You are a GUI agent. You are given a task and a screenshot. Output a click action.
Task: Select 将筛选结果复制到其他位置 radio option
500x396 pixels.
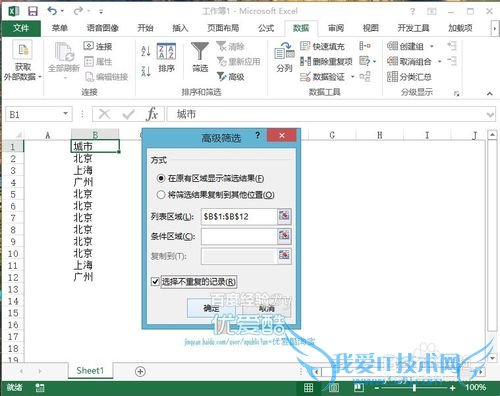[x=215, y=195]
